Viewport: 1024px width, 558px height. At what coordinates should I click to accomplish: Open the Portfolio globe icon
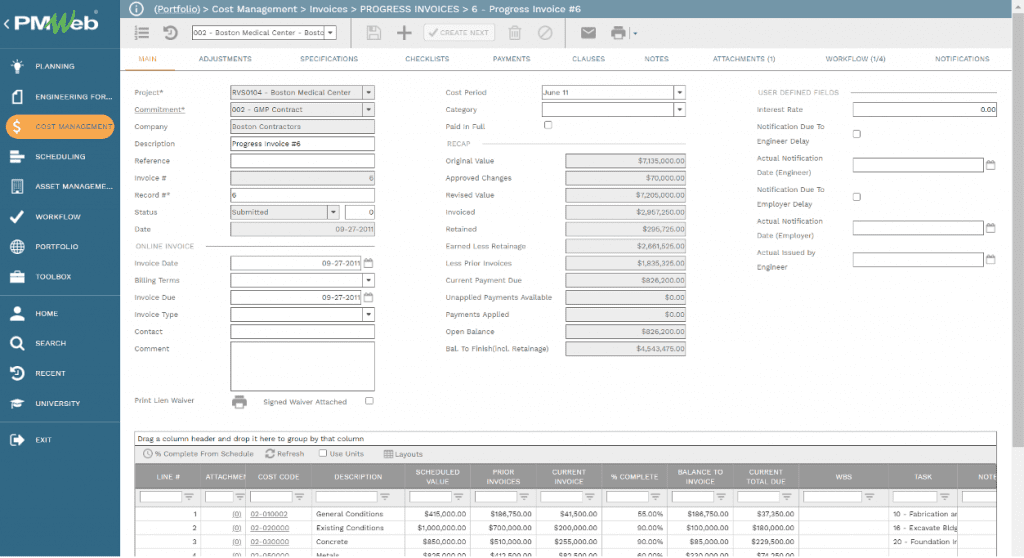pyautogui.click(x=17, y=246)
